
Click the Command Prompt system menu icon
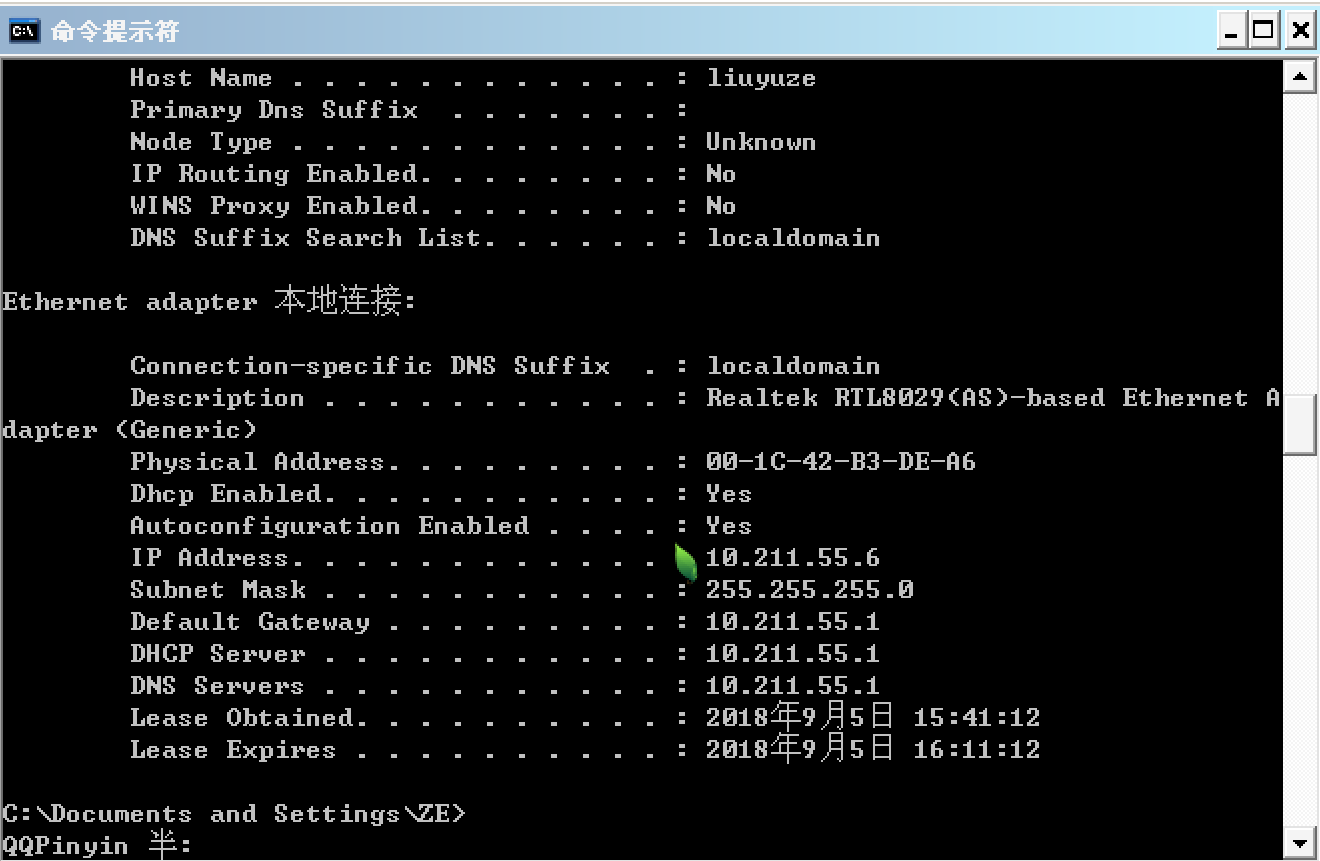[22, 31]
